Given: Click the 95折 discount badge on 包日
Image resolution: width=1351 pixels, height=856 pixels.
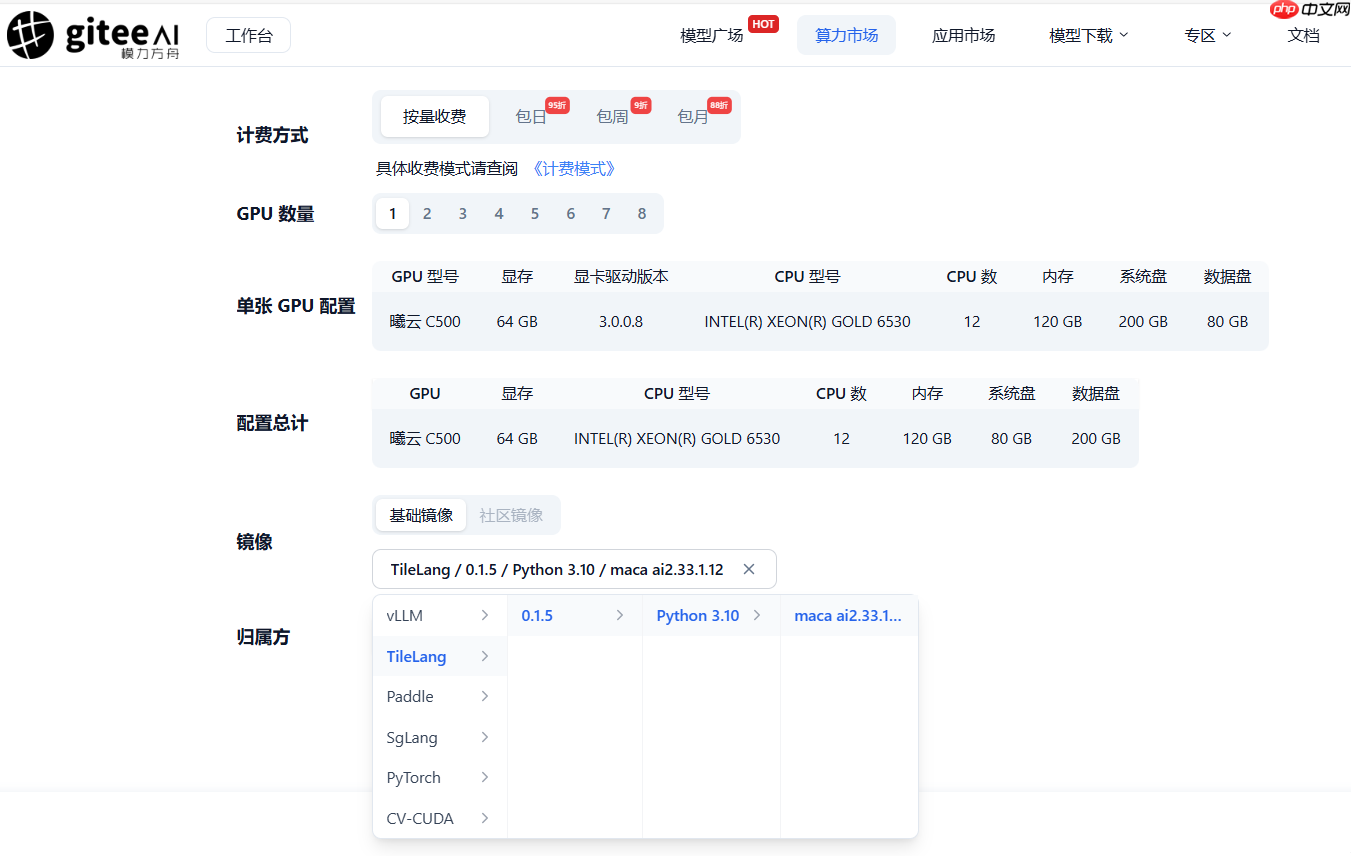Looking at the screenshot, I should pyautogui.click(x=556, y=104).
